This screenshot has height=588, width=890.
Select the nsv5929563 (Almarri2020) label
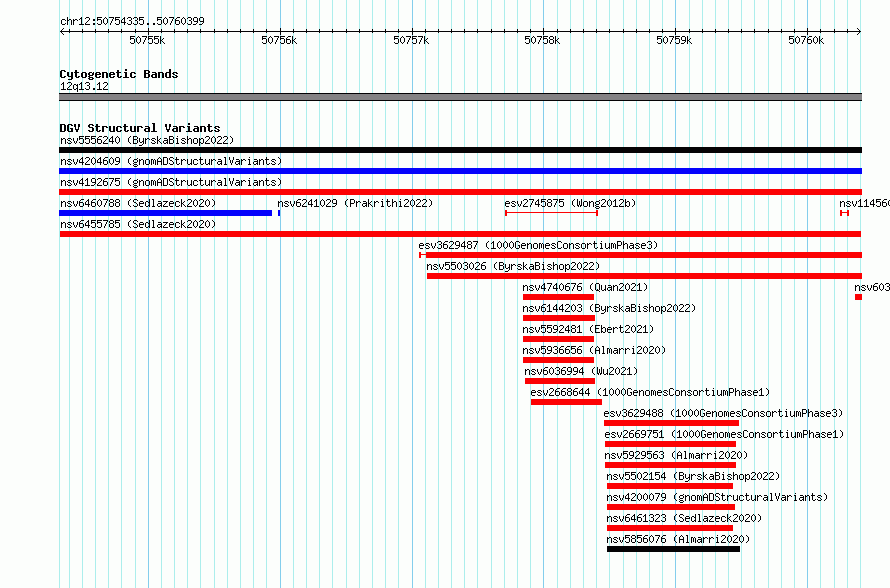click(x=677, y=455)
